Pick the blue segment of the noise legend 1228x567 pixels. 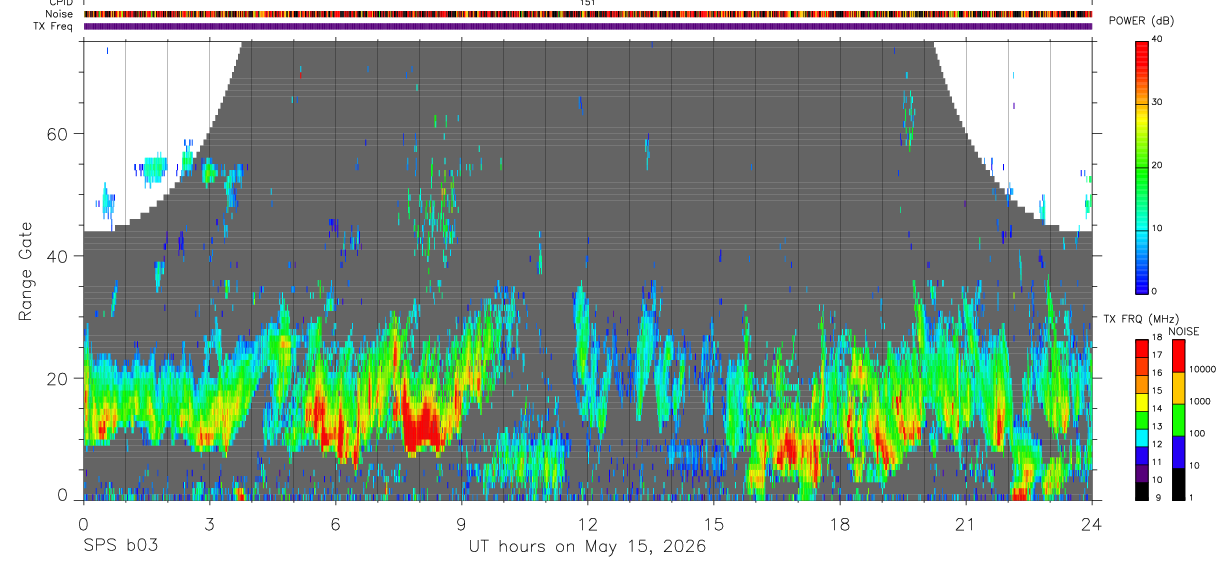(1177, 452)
